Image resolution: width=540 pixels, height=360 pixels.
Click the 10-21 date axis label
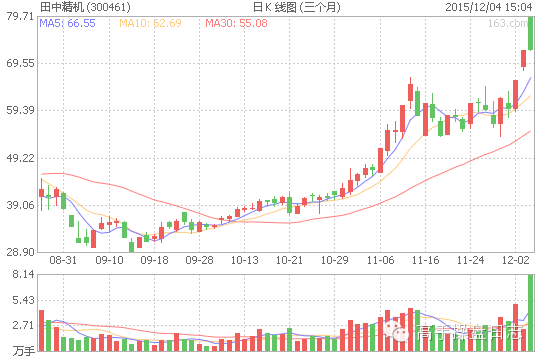tap(289, 260)
